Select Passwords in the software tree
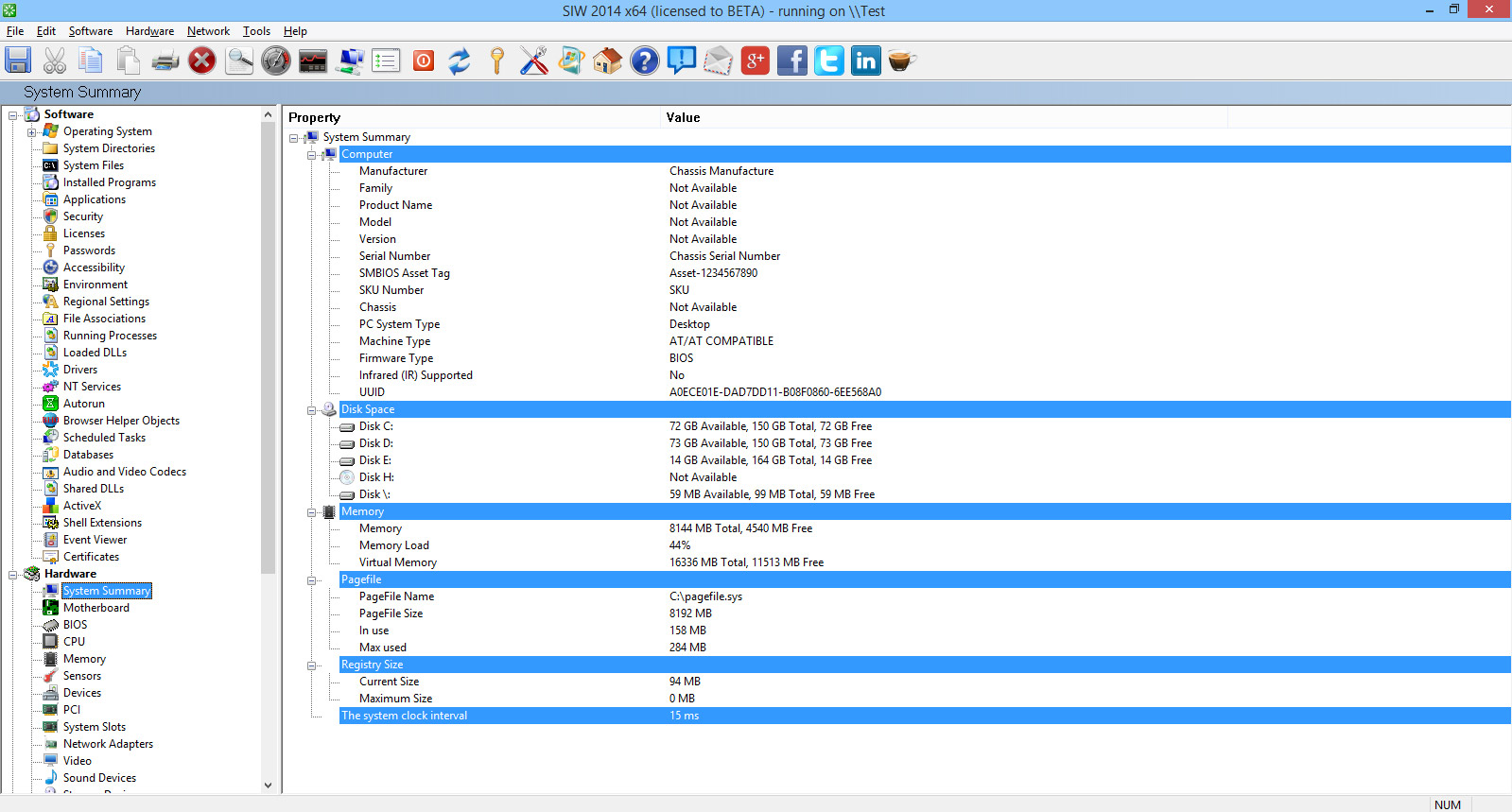This screenshot has height=812, width=1512. (x=89, y=251)
